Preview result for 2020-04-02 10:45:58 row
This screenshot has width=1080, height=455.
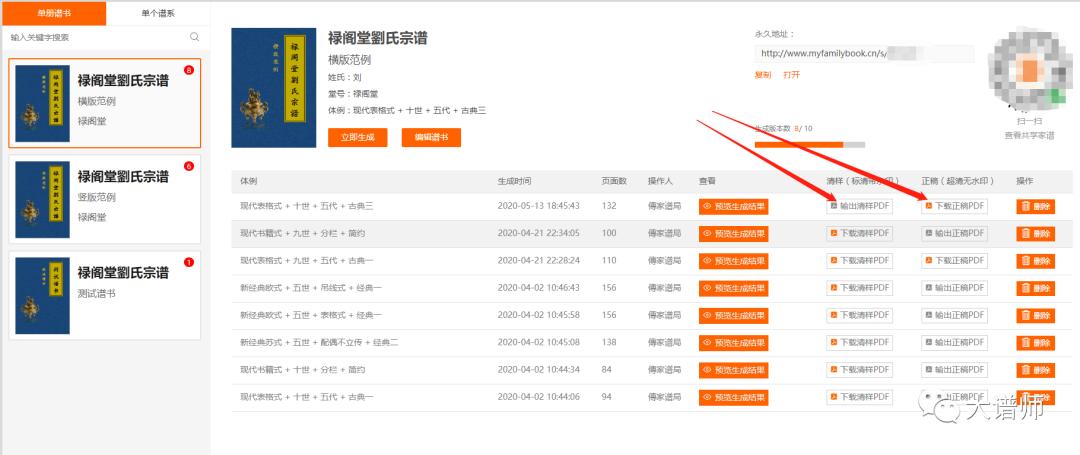pos(734,316)
